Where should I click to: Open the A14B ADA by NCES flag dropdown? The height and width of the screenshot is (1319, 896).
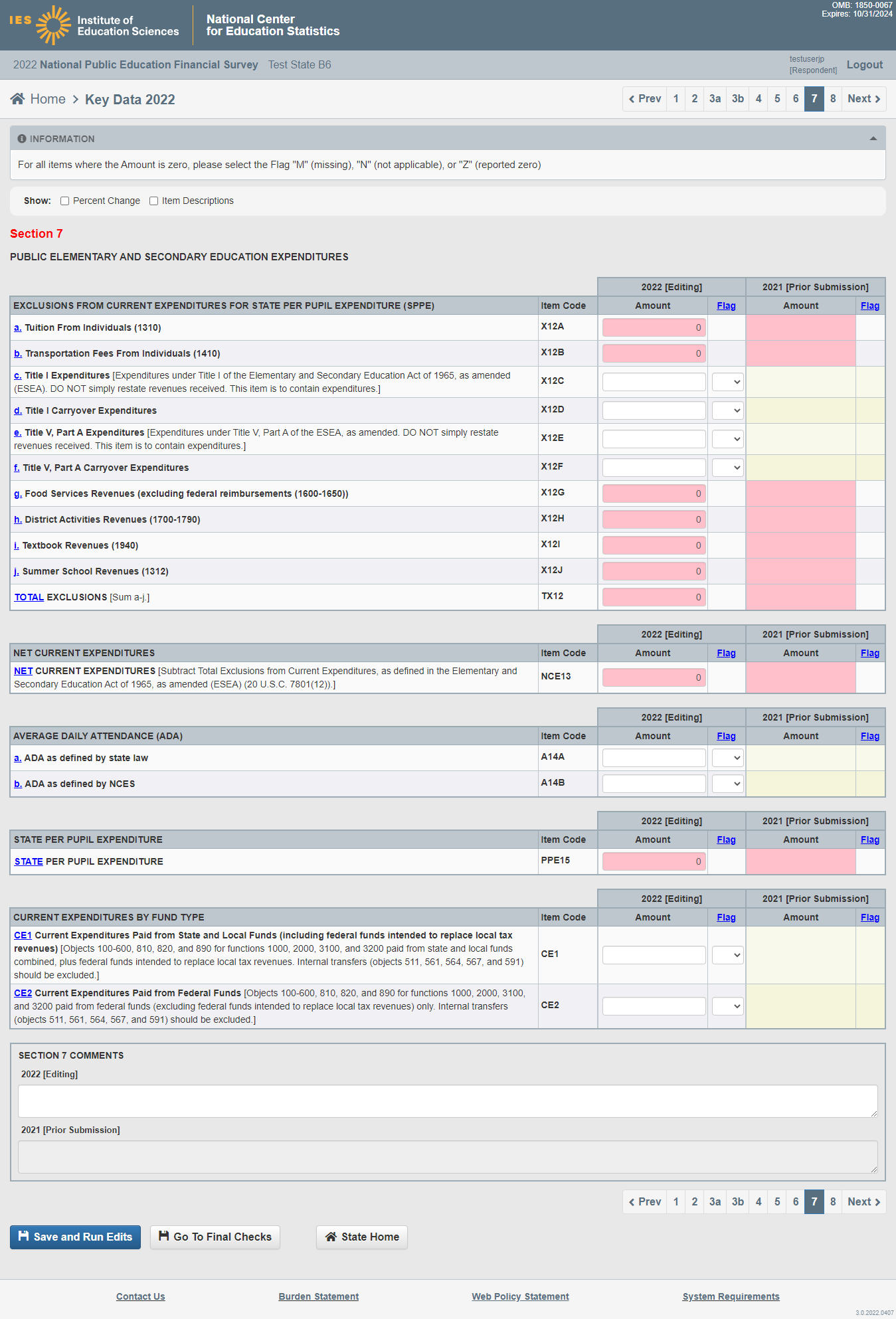(727, 784)
